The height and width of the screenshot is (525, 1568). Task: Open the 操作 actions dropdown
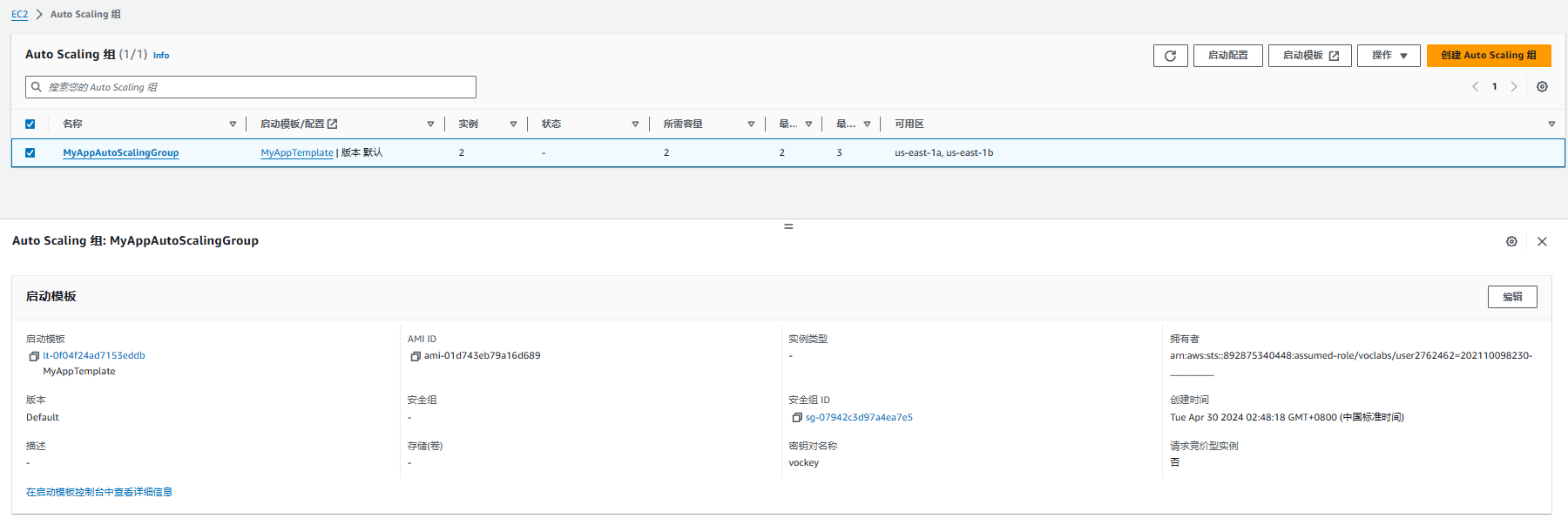pos(1389,56)
